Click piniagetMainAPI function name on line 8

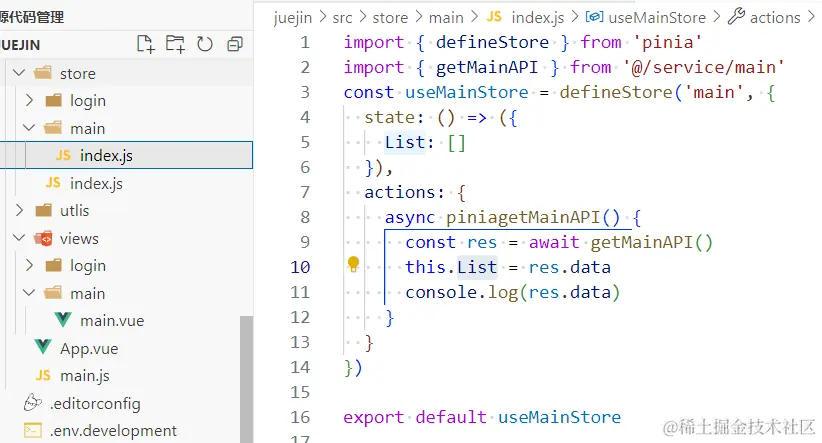[x=523, y=217]
